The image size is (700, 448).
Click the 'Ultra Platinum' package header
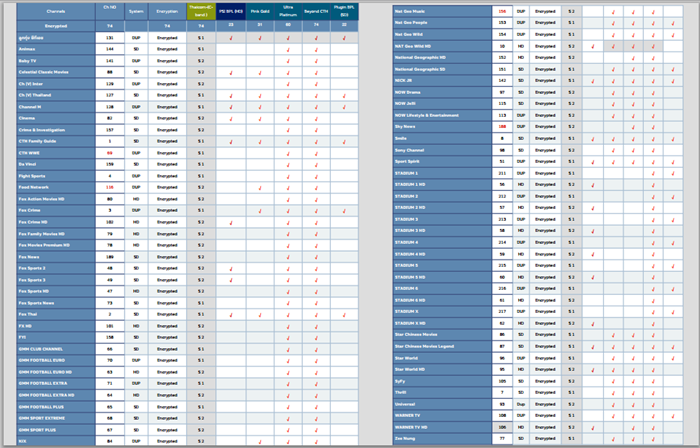[x=288, y=12]
